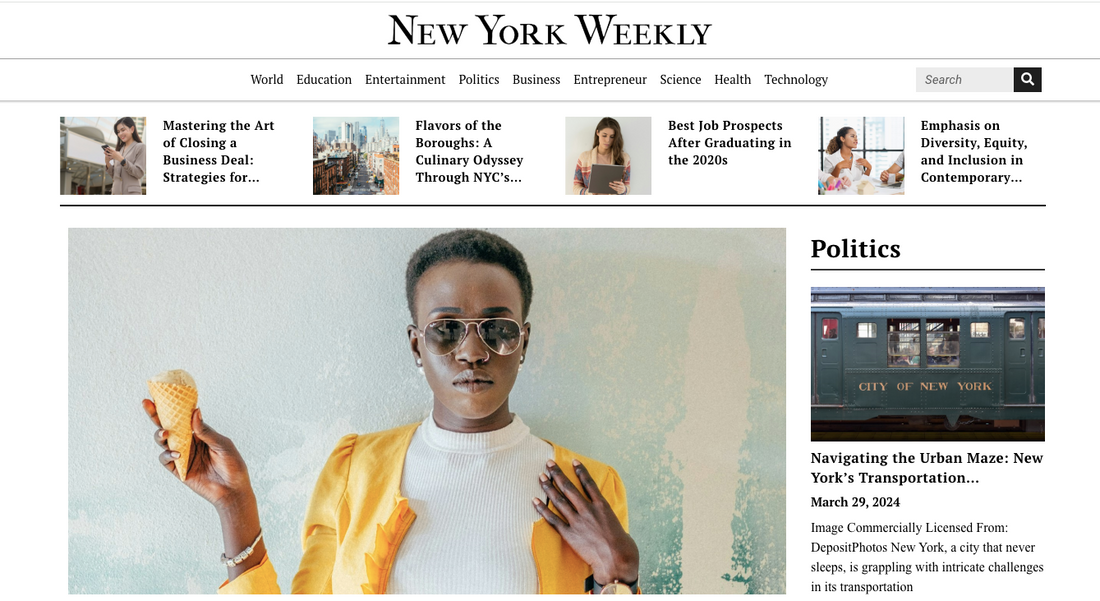Open the Science section
1100x601 pixels.
(680, 79)
